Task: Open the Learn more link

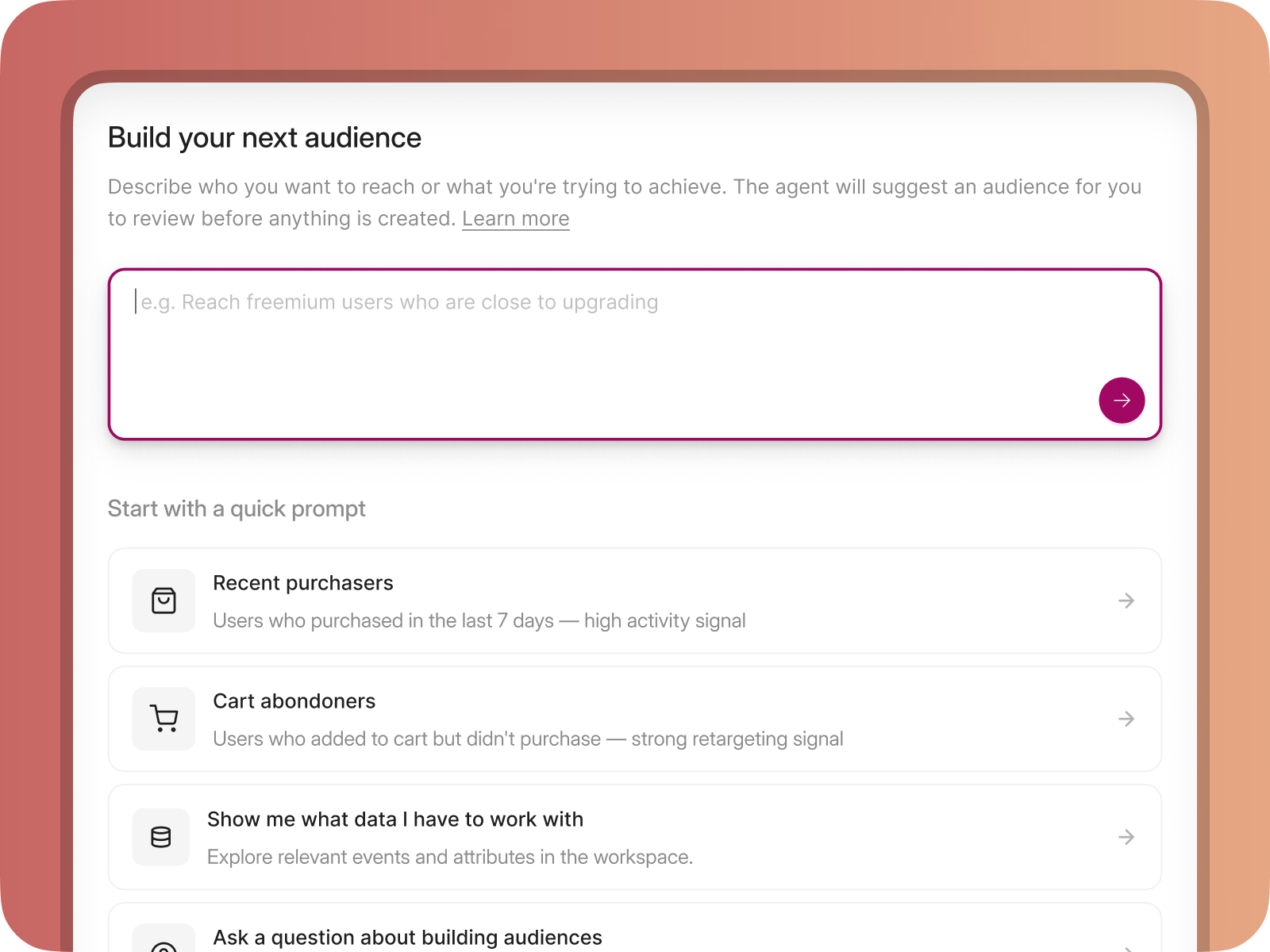Action: coord(516,218)
